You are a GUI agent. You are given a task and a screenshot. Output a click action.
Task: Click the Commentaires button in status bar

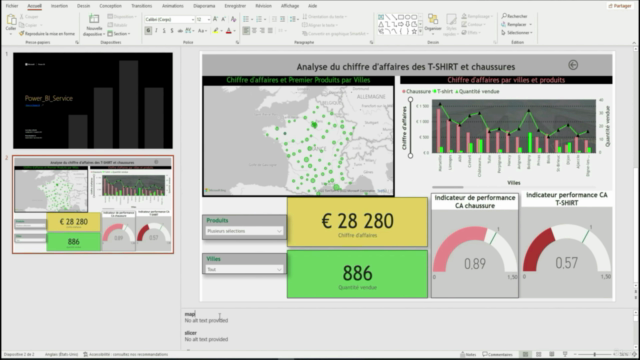click(498, 354)
